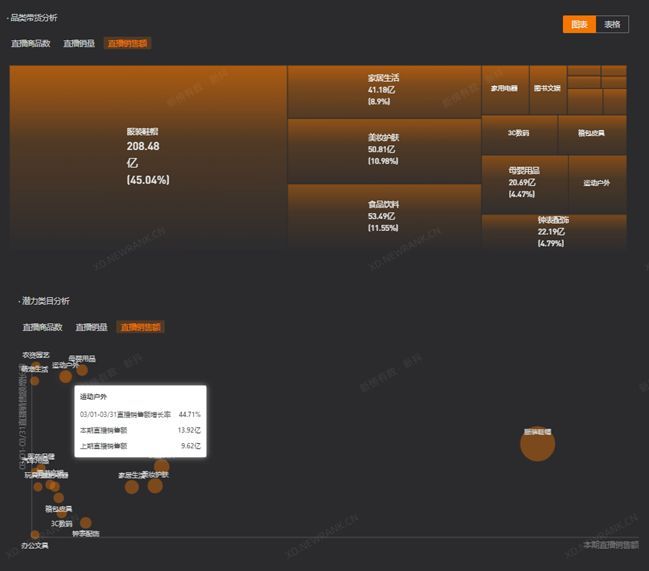Select 直播商品数 tab in 潜力类目分析

click(x=43, y=327)
